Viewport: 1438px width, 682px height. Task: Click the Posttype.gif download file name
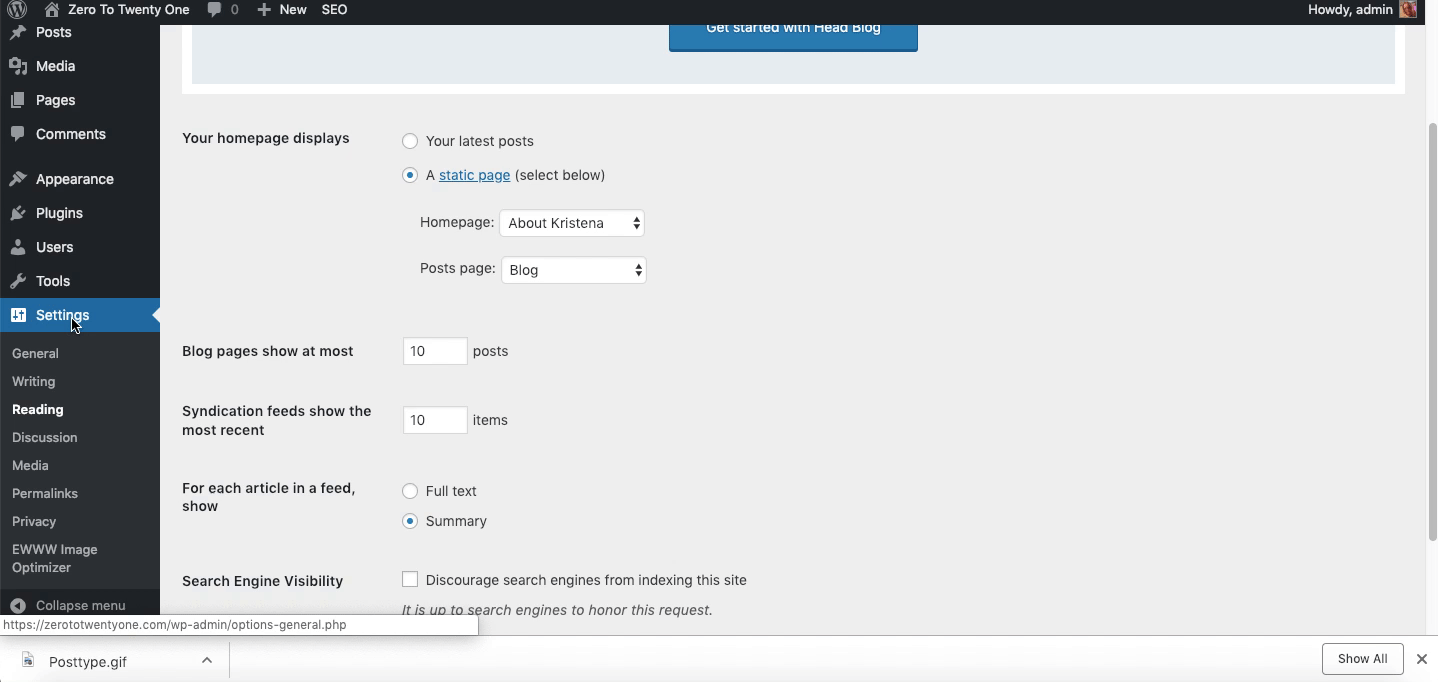point(88,661)
